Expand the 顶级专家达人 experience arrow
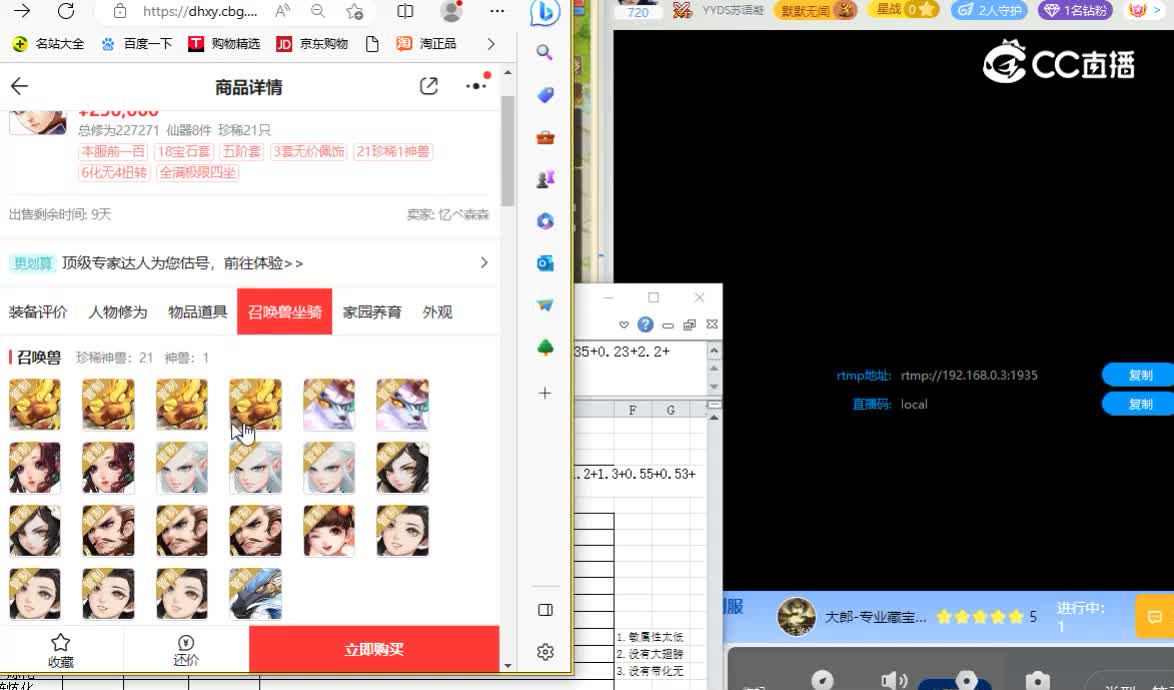 [x=483, y=261]
